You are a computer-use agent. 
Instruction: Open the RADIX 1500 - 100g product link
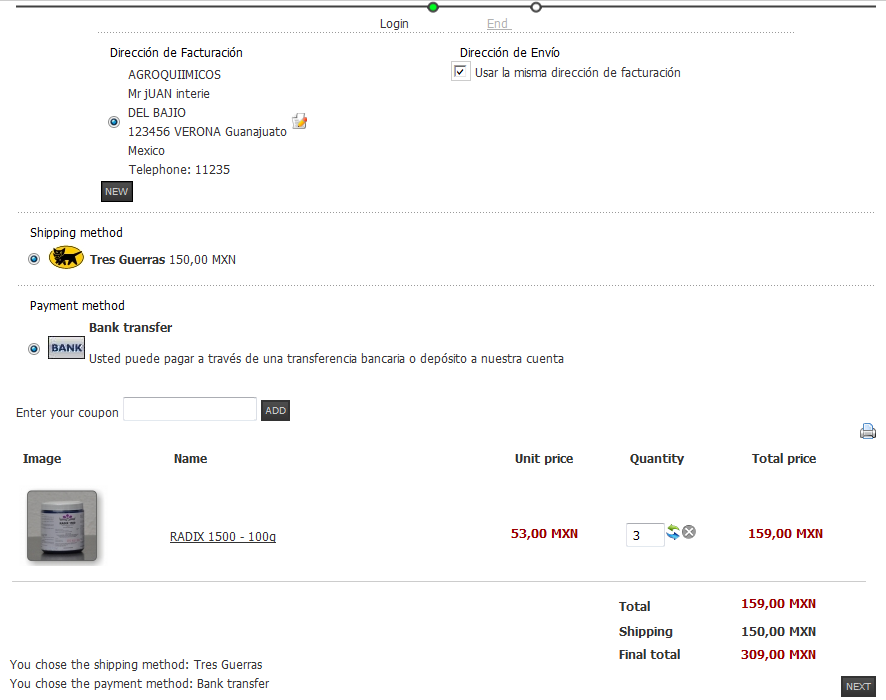[223, 537]
